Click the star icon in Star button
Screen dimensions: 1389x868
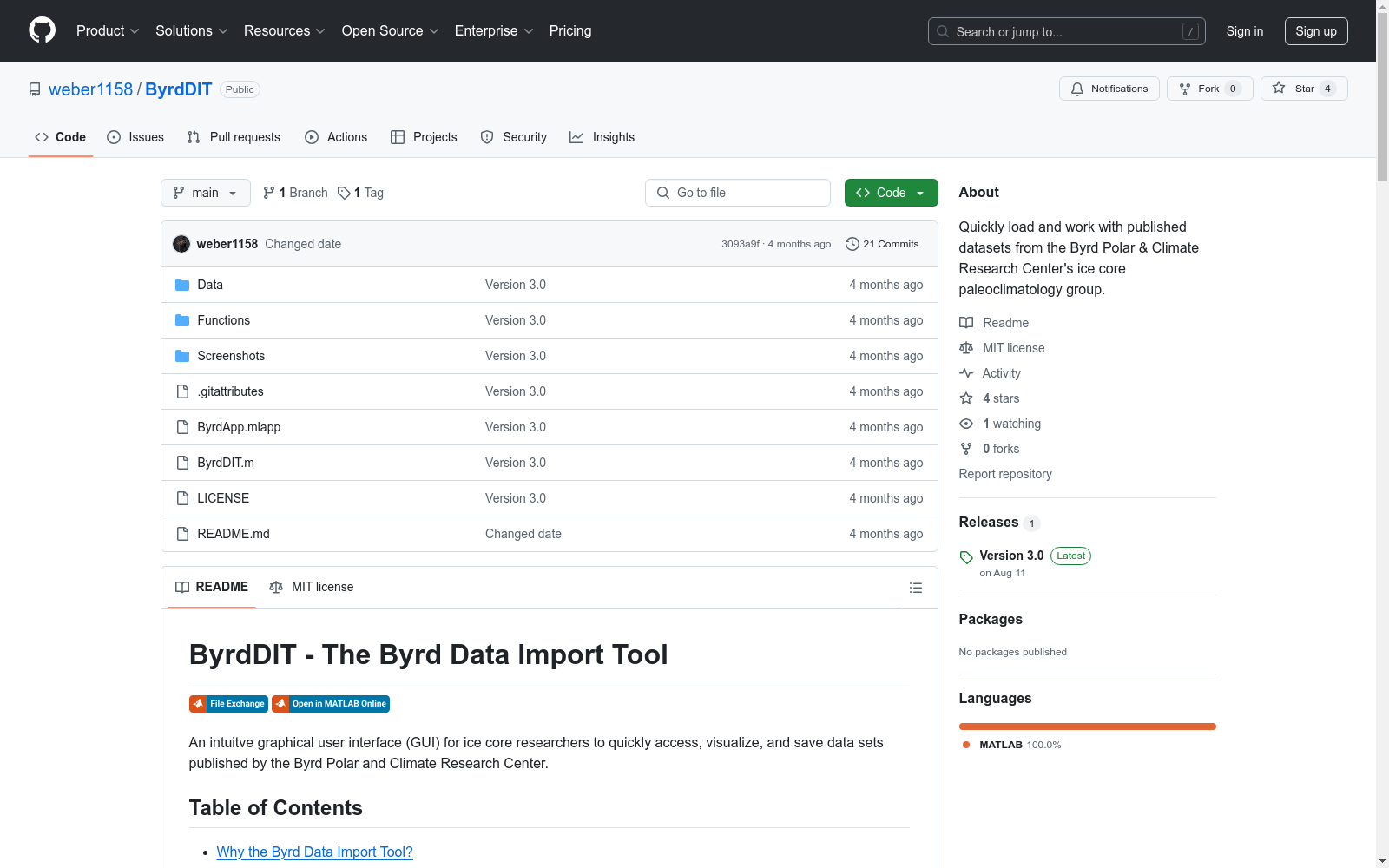(x=1279, y=88)
